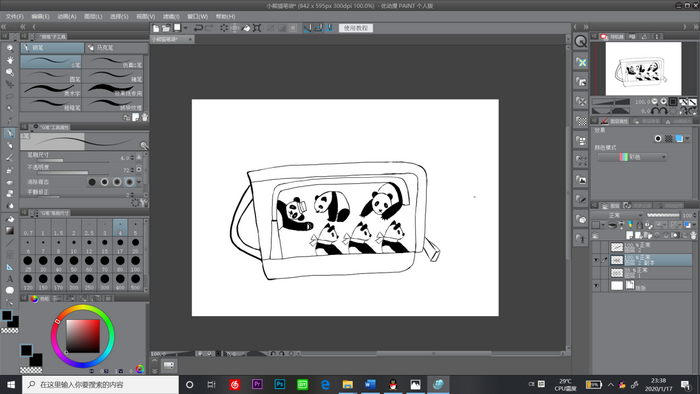Click the delete sub tool trash icon
The height and width of the screenshot is (394, 700).
coord(144,117)
